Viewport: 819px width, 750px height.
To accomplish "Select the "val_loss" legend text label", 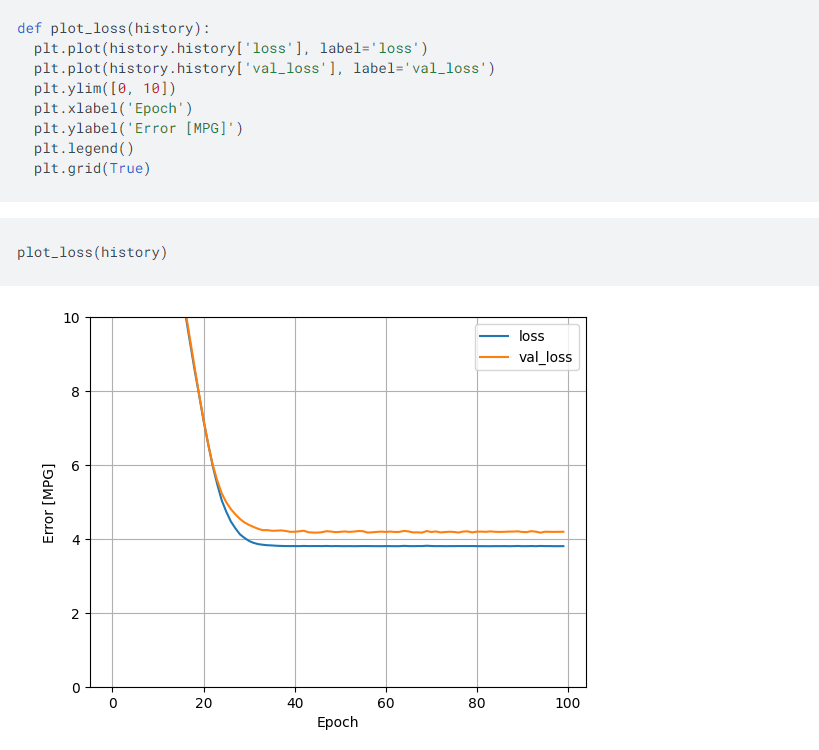I will click(545, 357).
